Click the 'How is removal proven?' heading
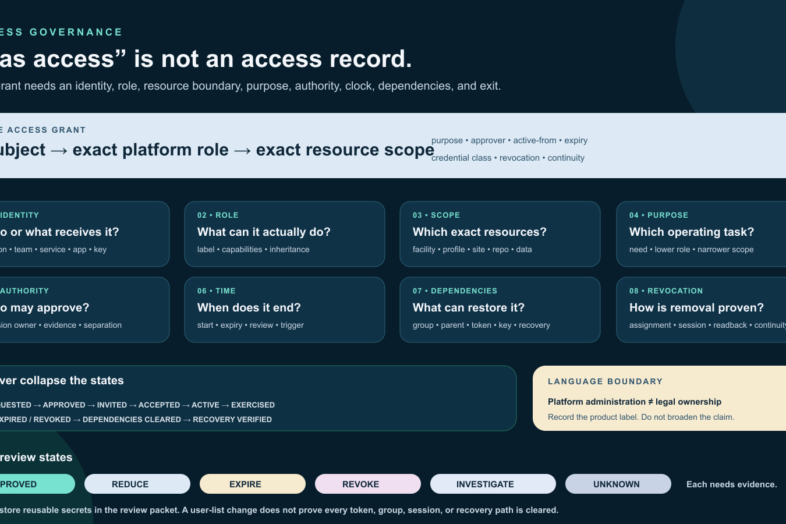 pos(696,307)
